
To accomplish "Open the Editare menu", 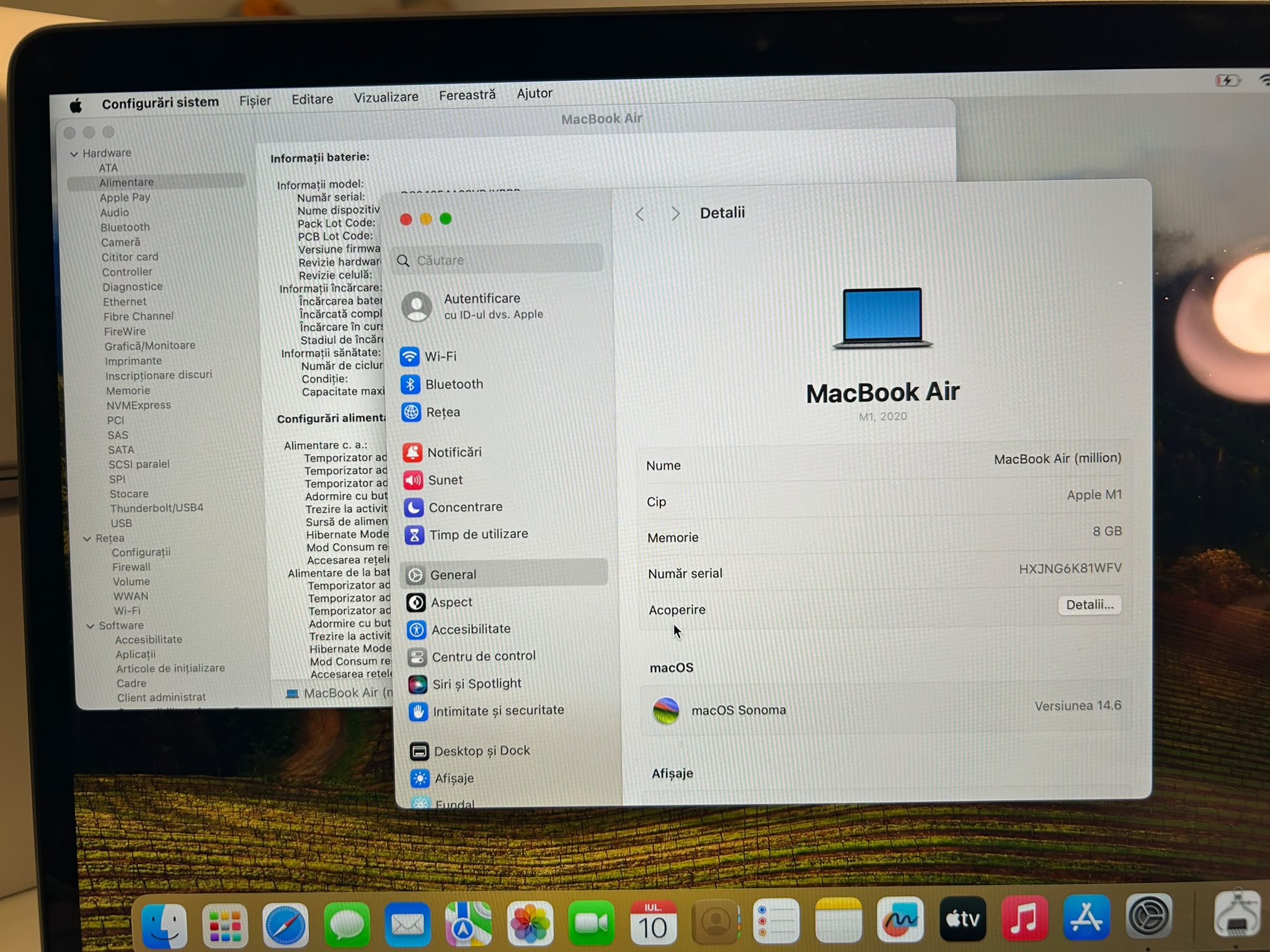I will click(312, 99).
